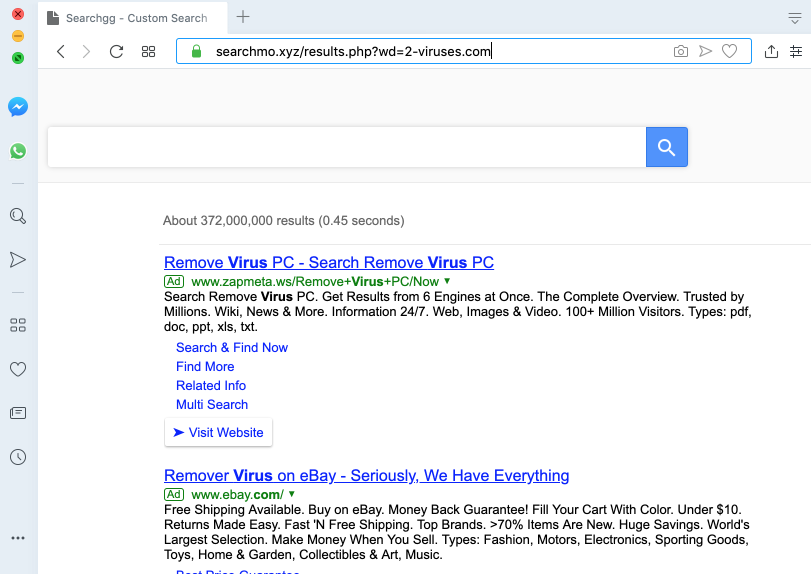
Task: Open WhatsApp from the sidebar
Action: point(18,151)
